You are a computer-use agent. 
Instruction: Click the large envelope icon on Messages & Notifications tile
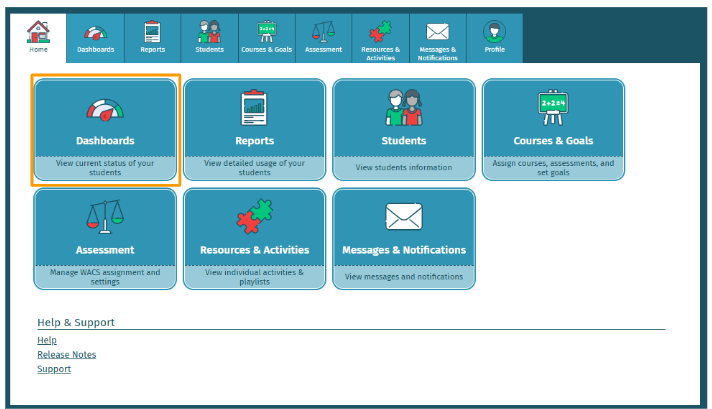point(404,217)
